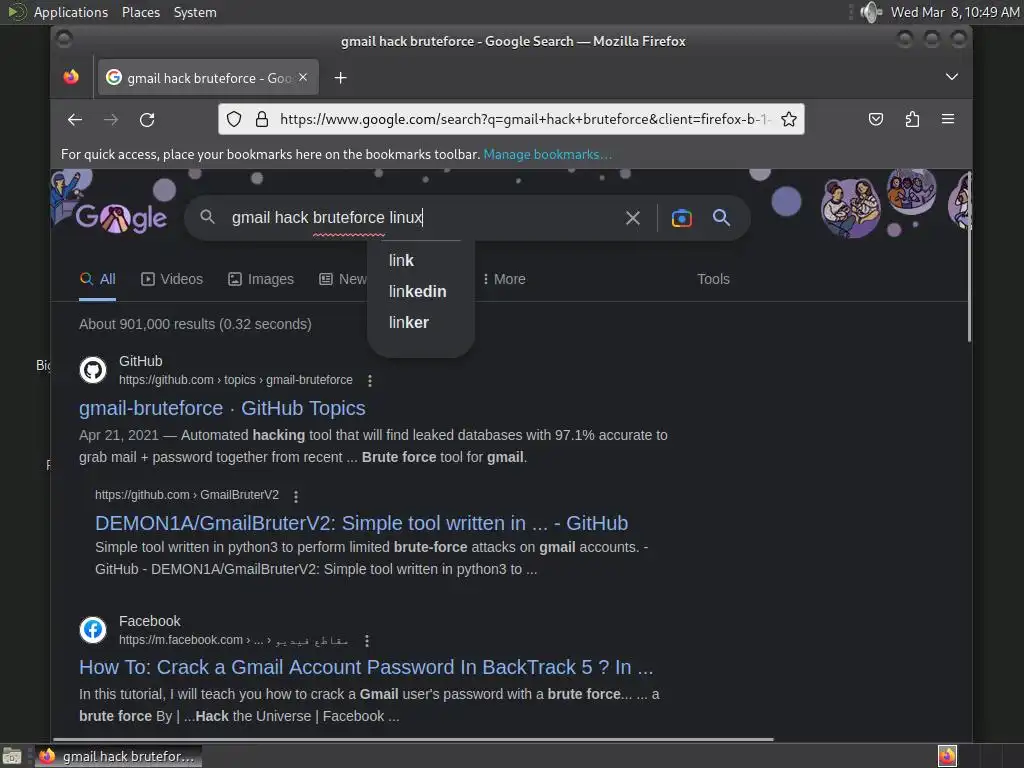This screenshot has height=768, width=1024.
Task: Open options for GitHub Topics result
Action: pos(370,380)
